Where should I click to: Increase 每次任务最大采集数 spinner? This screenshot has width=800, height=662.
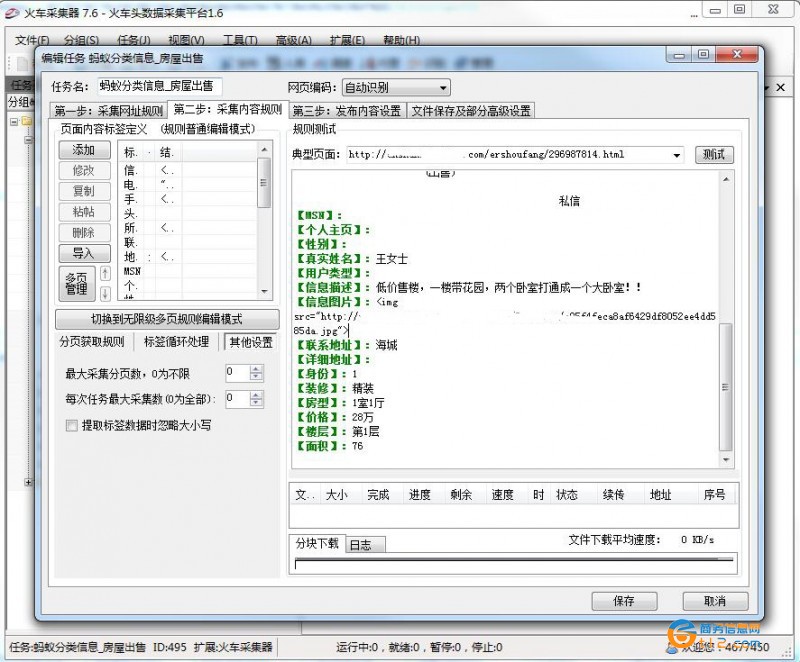(x=257, y=395)
